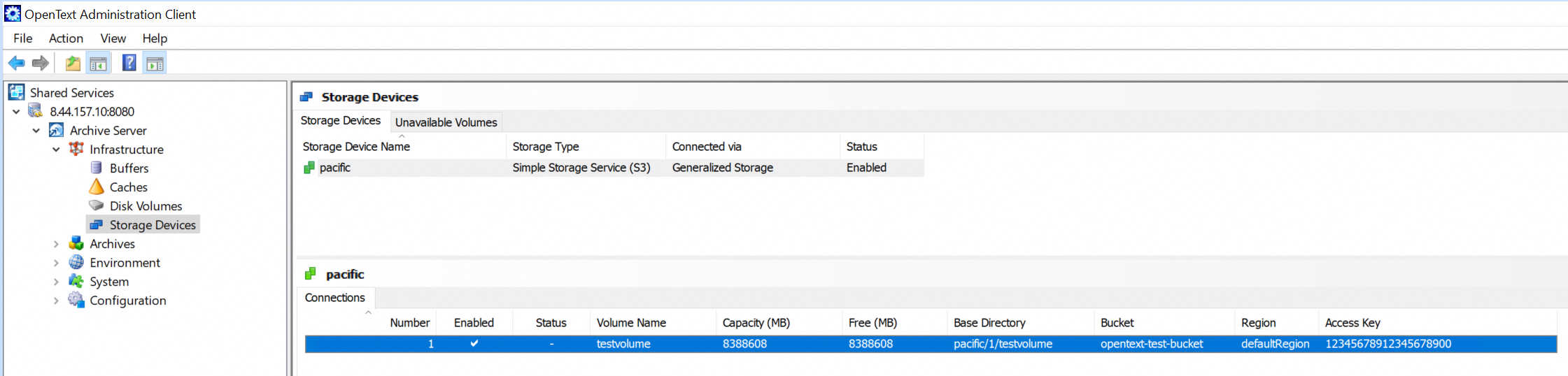Click the OpenText app icon in title bar
Viewport: 1568px width, 376px height.
point(13,13)
